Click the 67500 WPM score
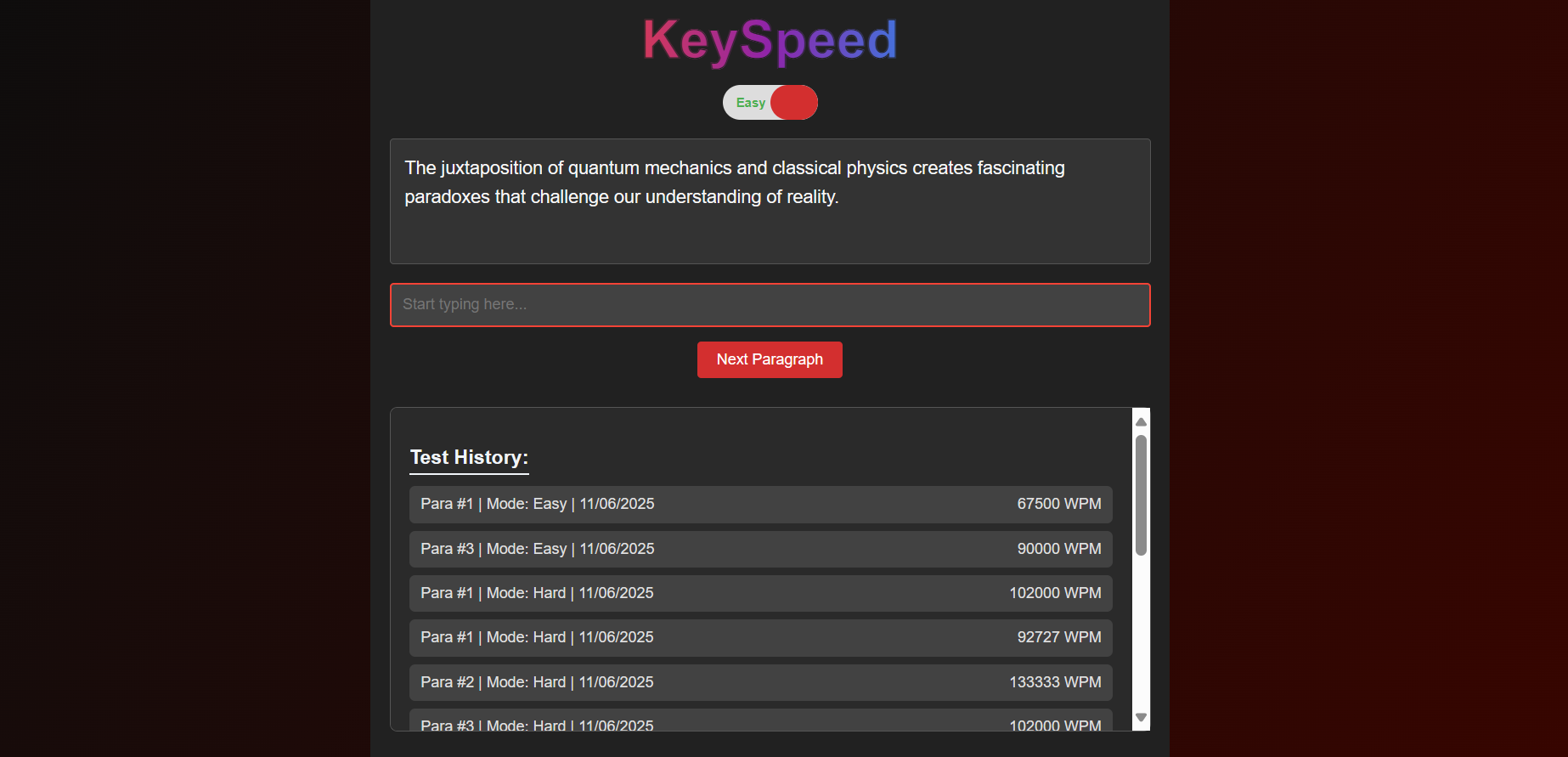This screenshot has width=1568, height=757. click(1058, 505)
